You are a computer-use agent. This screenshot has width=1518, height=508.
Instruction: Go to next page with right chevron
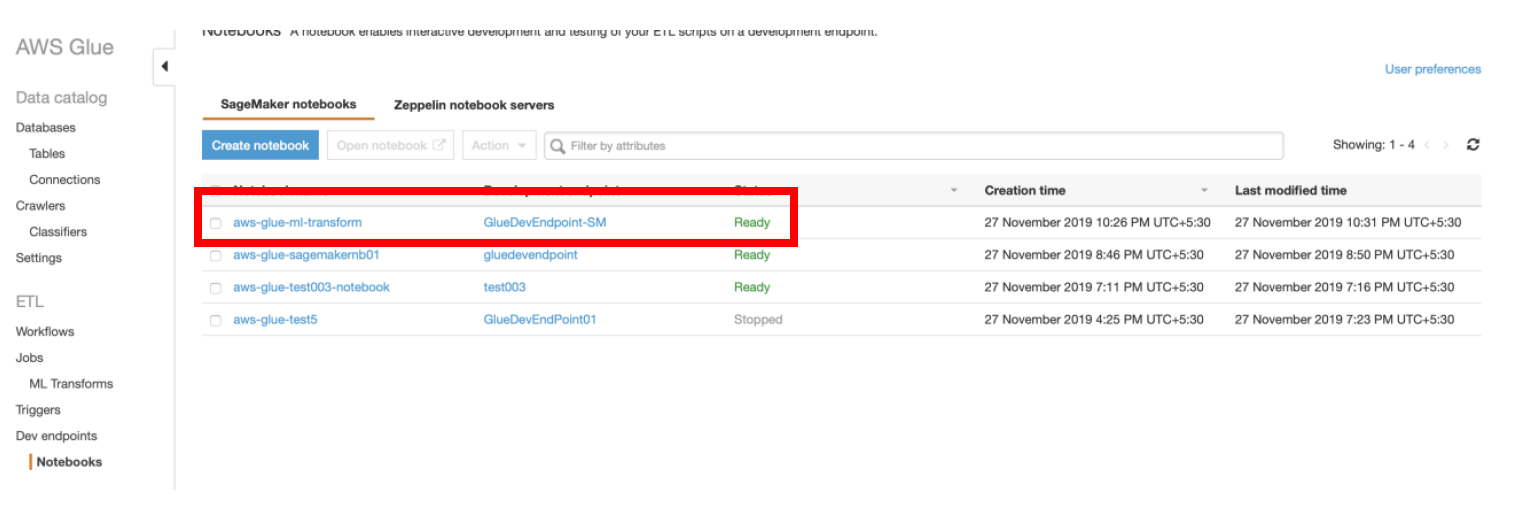click(x=1446, y=145)
